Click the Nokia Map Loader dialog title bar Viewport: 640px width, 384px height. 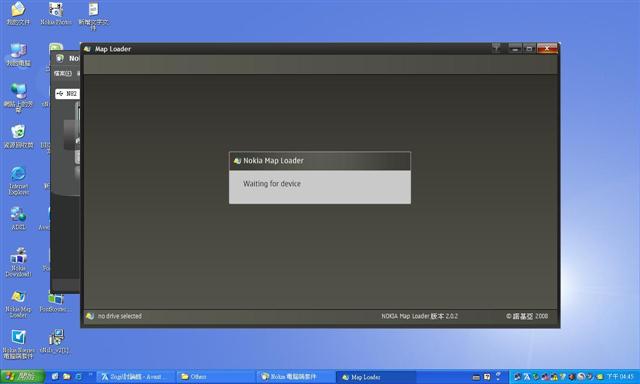click(x=320, y=161)
